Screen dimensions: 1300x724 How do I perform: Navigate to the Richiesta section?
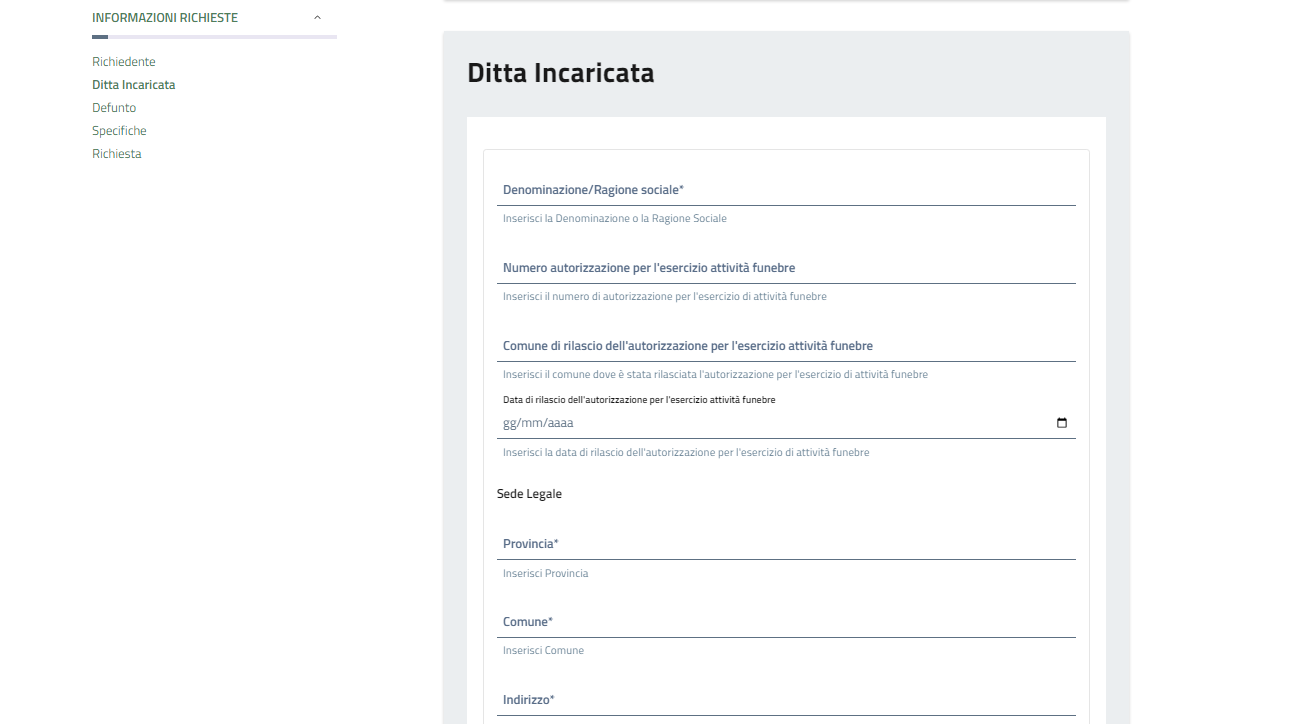click(x=117, y=154)
